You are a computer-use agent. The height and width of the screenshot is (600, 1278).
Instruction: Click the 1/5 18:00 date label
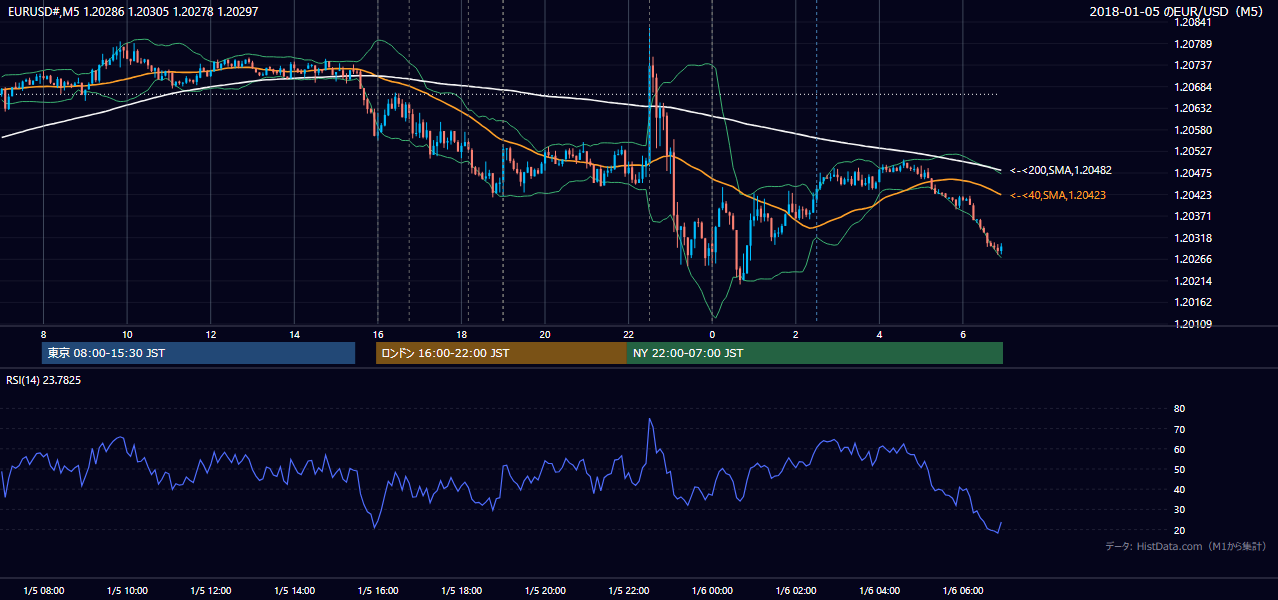click(x=461, y=591)
